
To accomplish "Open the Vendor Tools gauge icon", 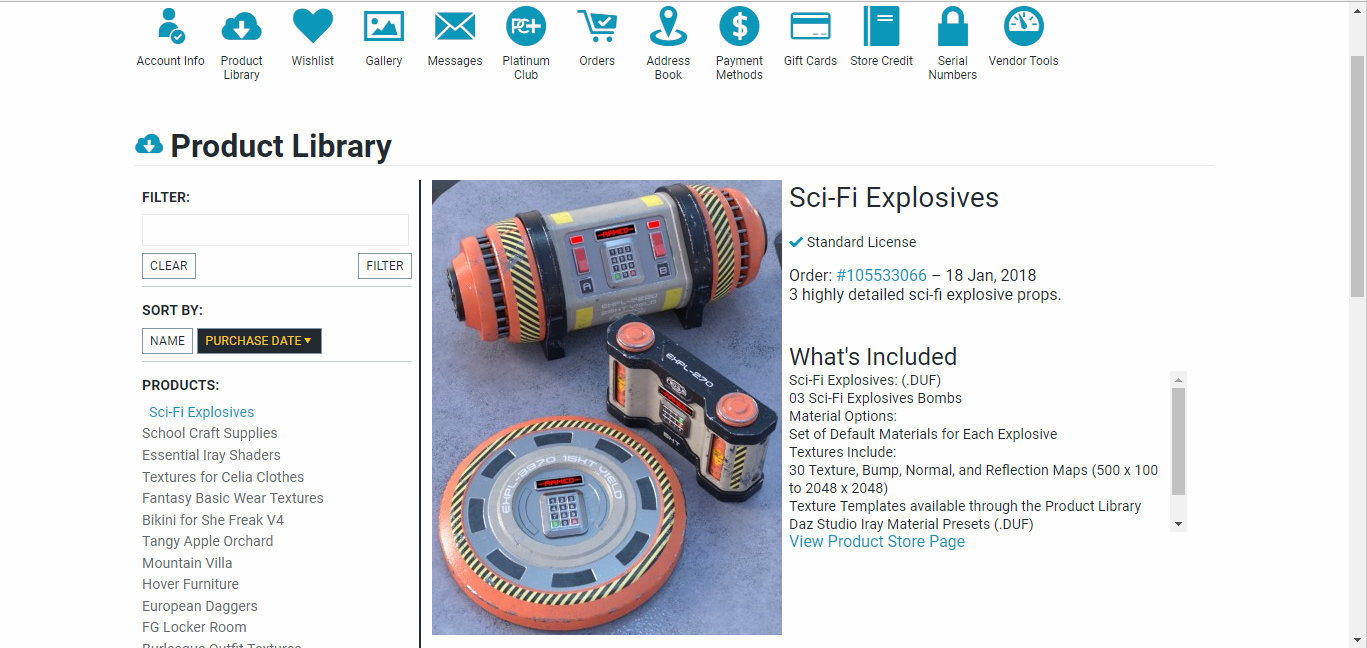I will 1024,26.
